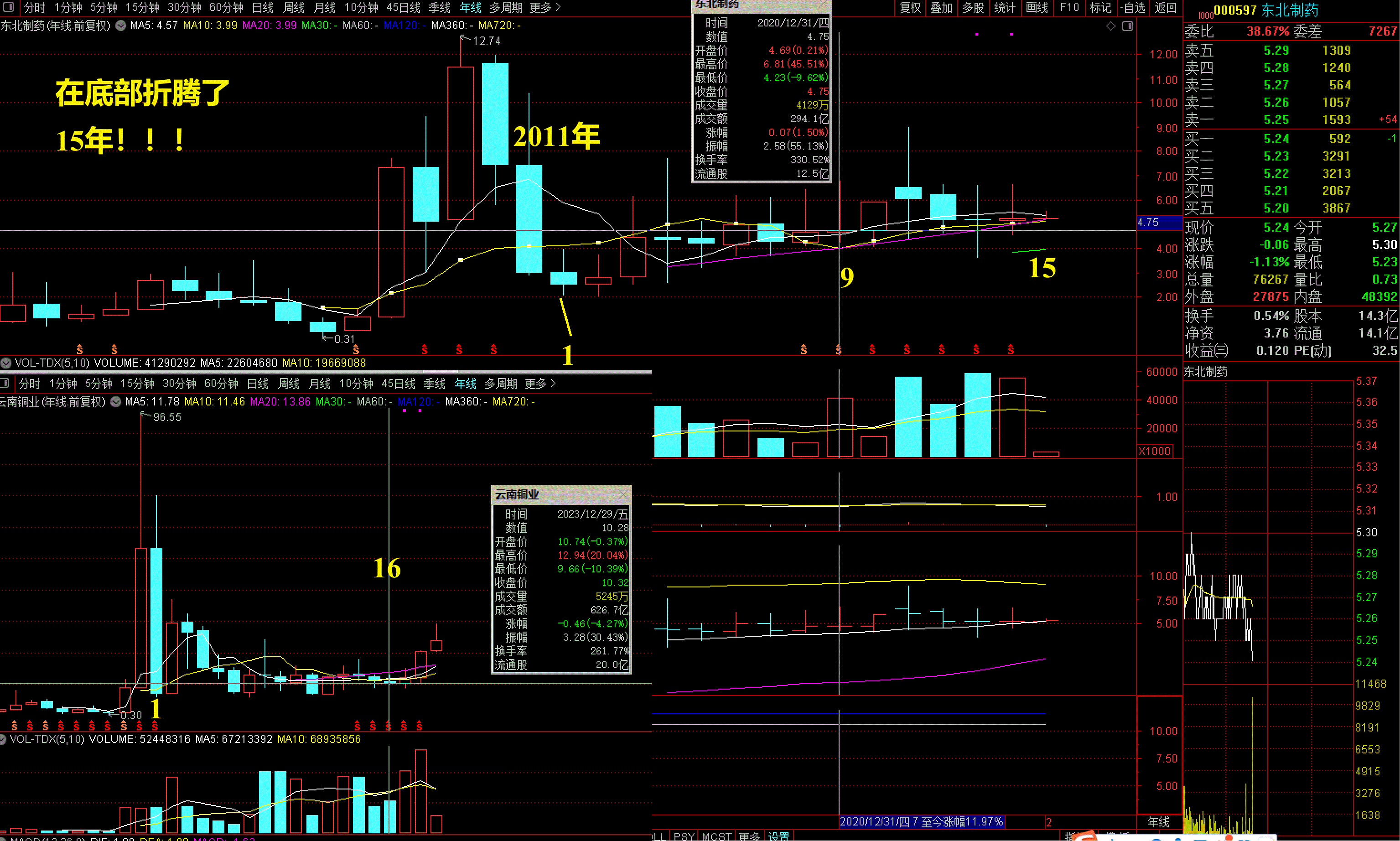
Task: Toggle lower chart sidebar panel icon
Action: 5,384
